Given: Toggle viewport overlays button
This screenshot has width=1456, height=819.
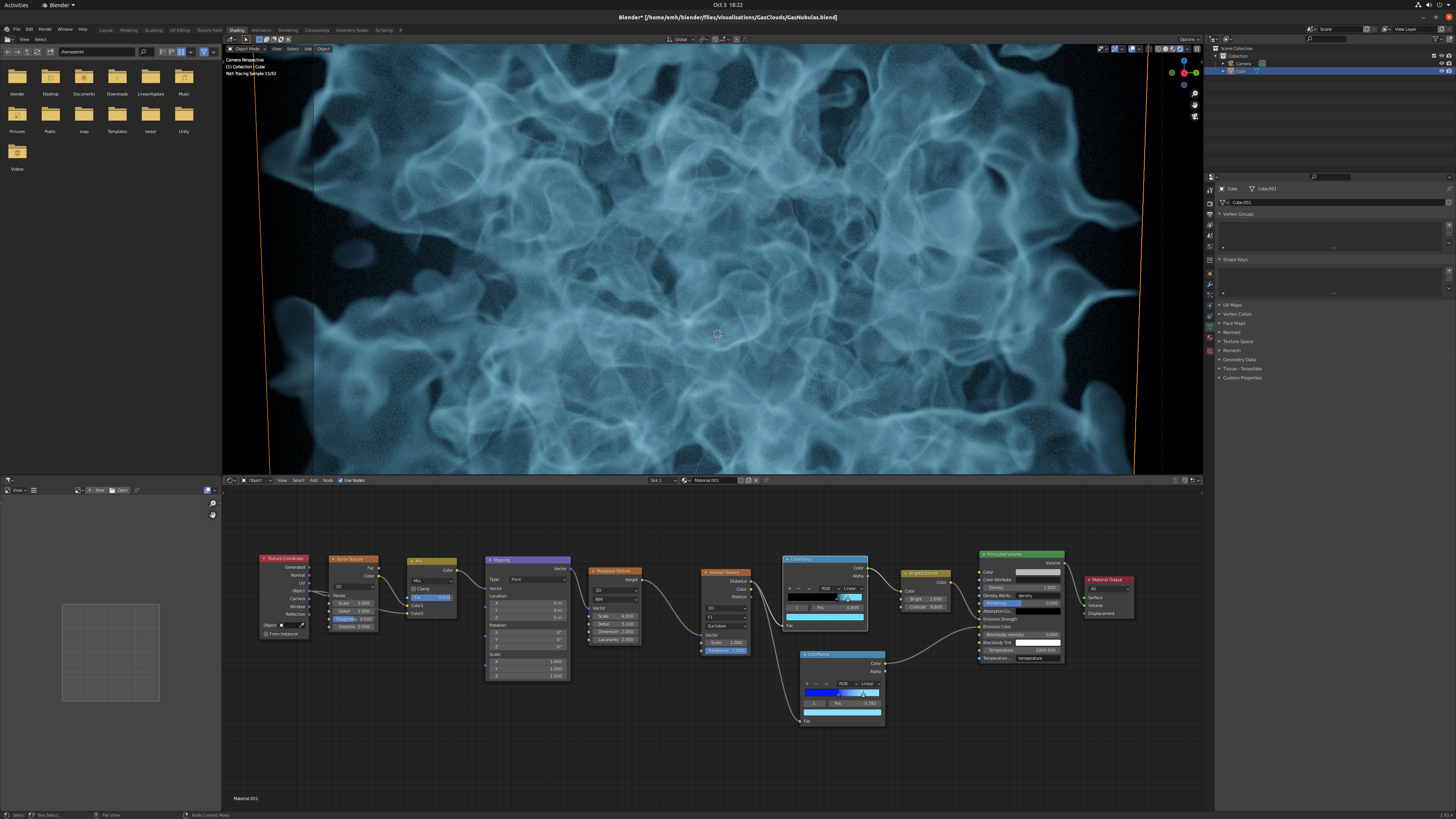Looking at the screenshot, I should (x=1131, y=49).
